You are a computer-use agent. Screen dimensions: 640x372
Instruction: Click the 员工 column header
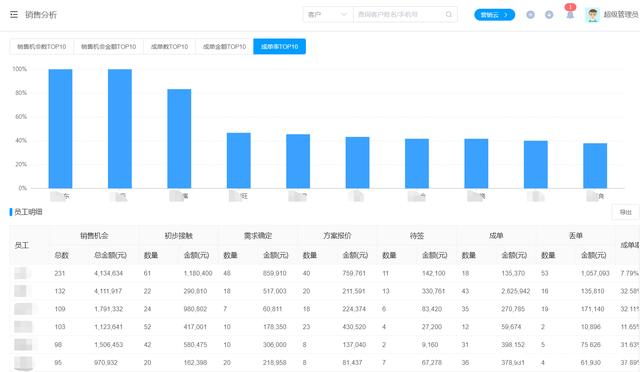22,245
